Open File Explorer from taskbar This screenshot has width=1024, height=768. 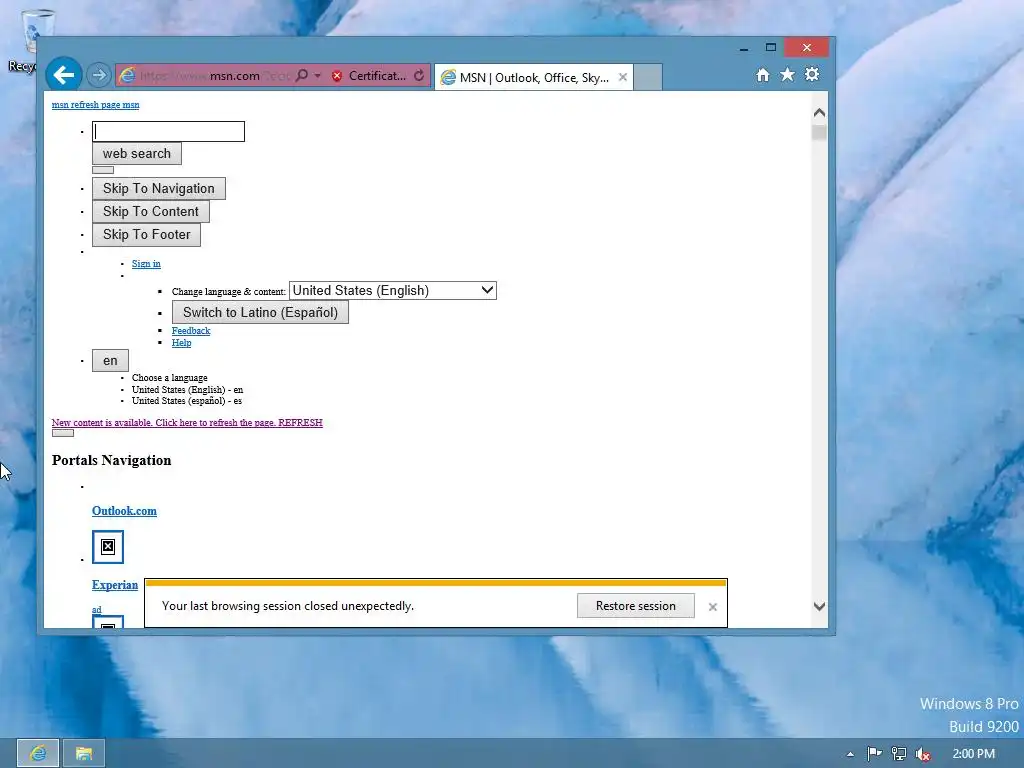pyautogui.click(x=84, y=754)
